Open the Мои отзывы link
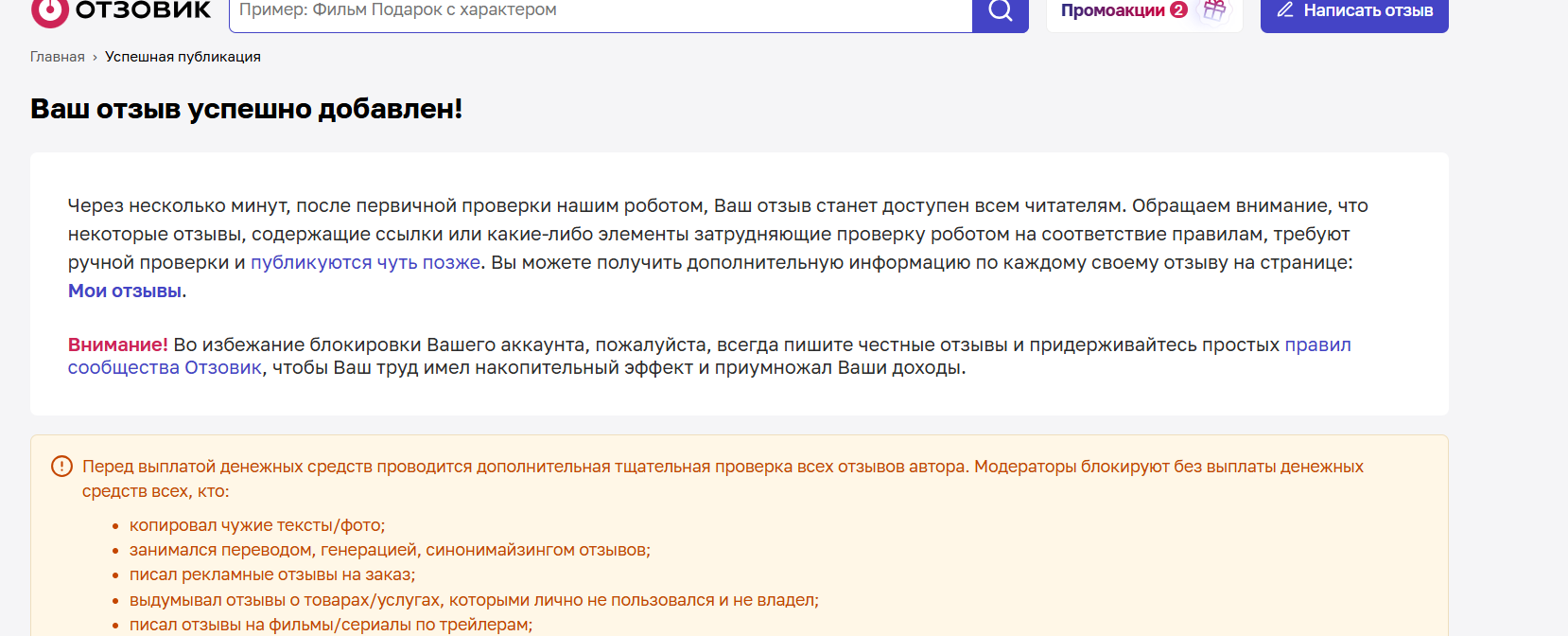 point(125,291)
